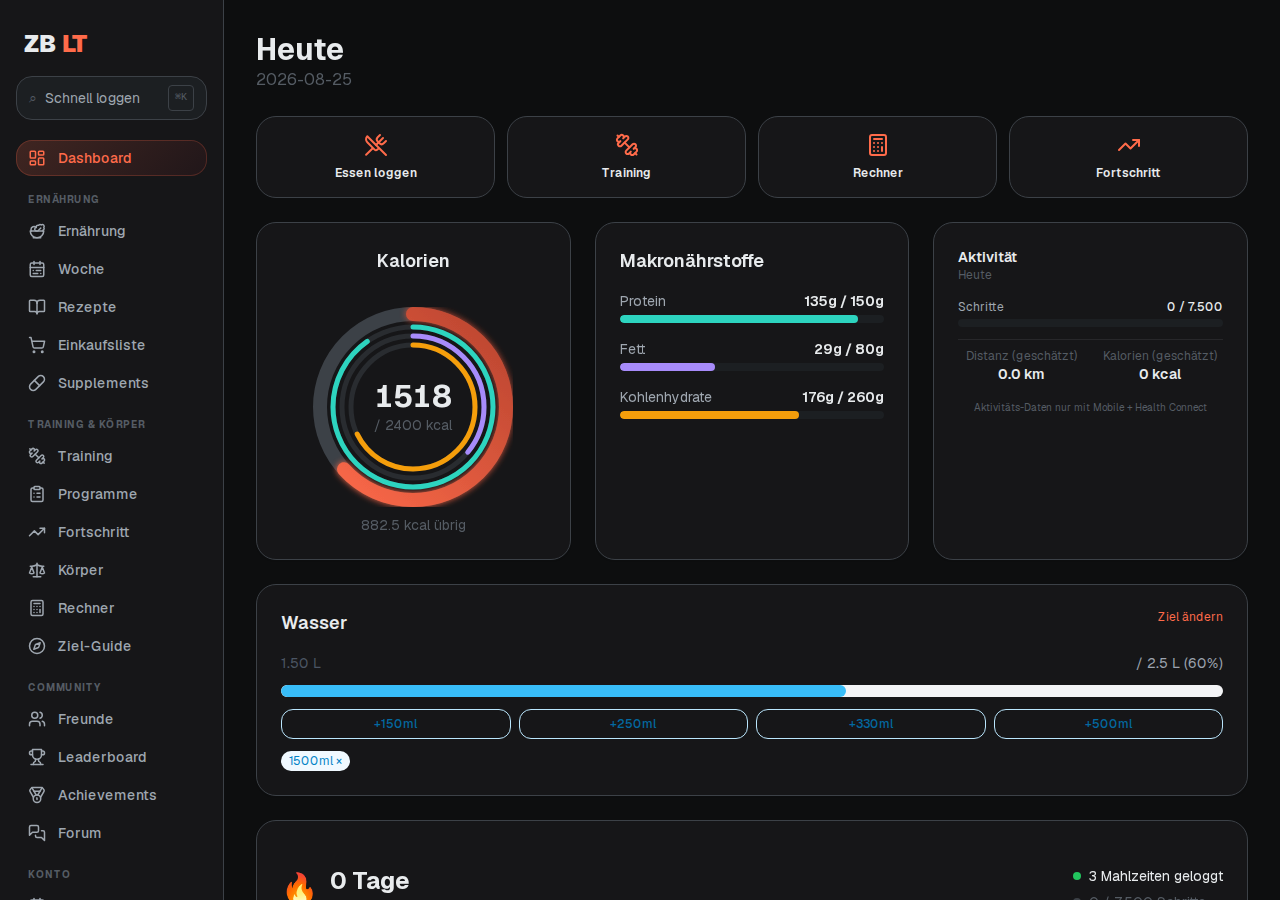Click the '882.5 kcal übrig' text

(413, 525)
